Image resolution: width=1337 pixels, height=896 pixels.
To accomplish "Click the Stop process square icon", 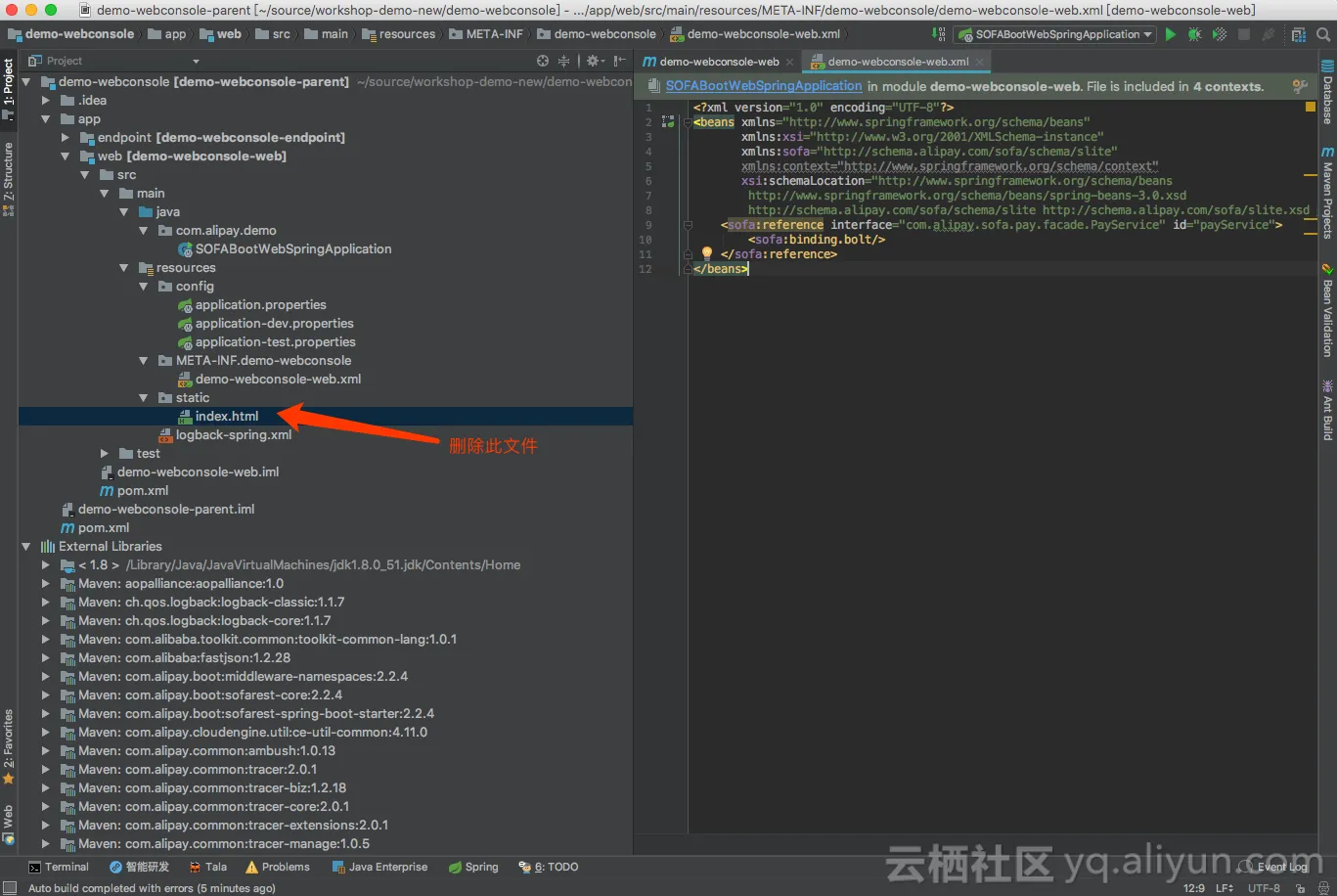I will [x=1244, y=34].
